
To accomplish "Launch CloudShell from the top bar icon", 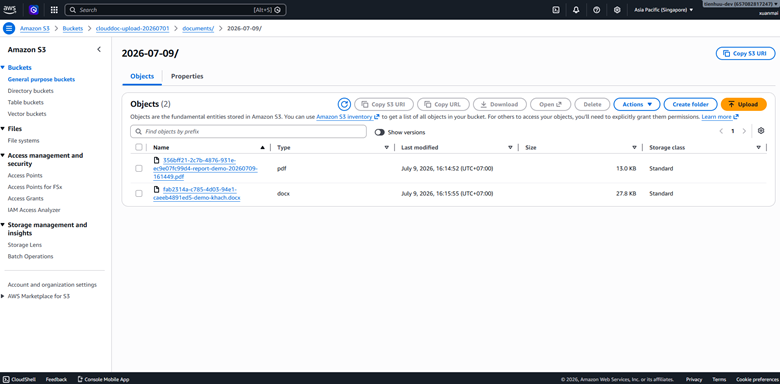I will click(556, 9).
